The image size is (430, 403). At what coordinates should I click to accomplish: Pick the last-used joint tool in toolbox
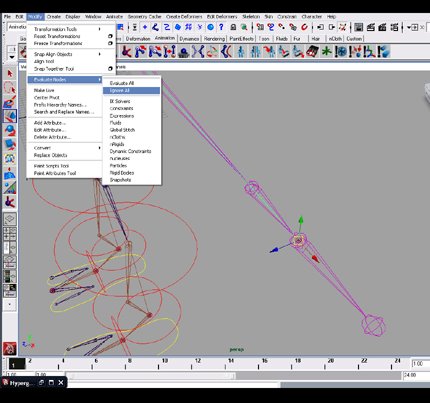pyautogui.click(x=10, y=202)
